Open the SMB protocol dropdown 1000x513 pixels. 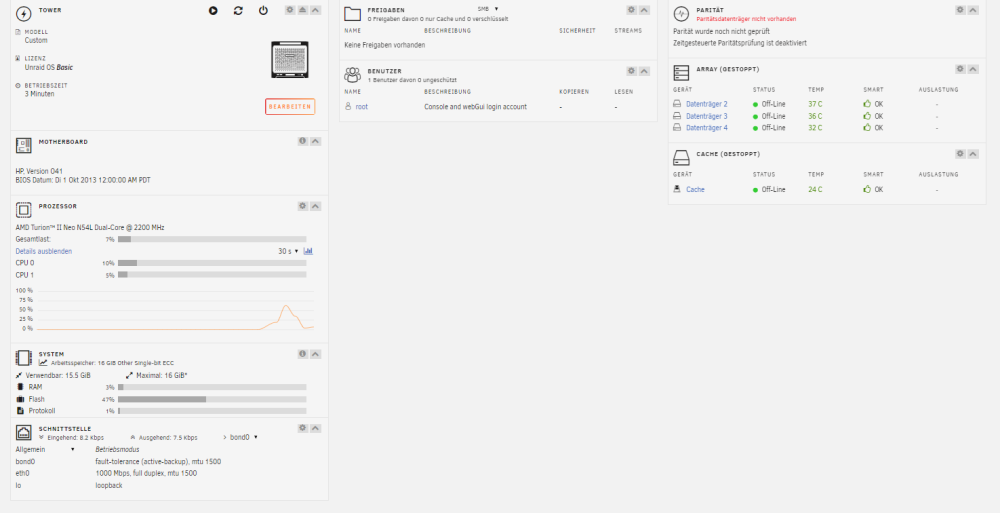click(x=488, y=9)
